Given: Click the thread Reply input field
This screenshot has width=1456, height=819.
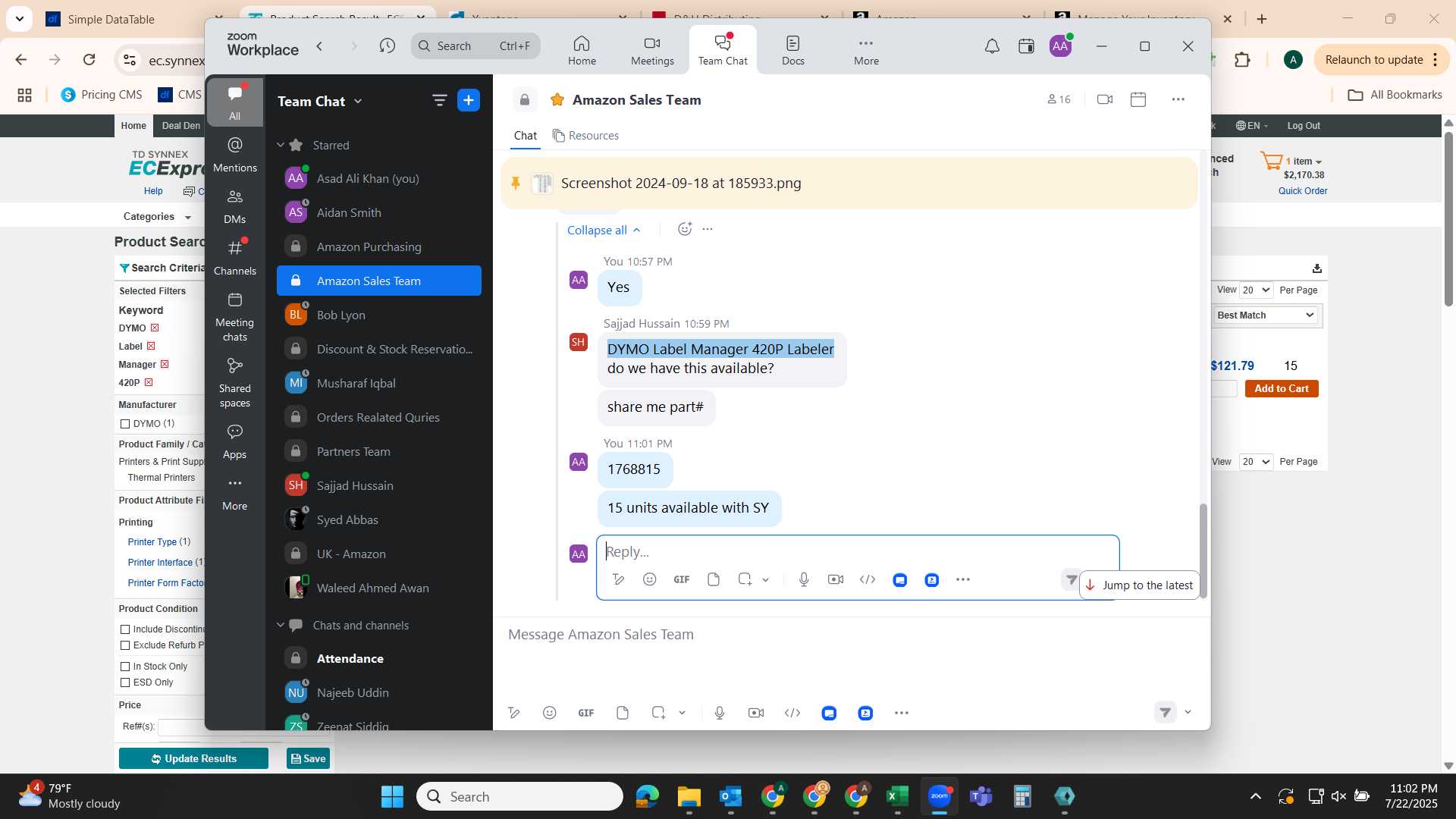Looking at the screenshot, I should click(x=857, y=552).
